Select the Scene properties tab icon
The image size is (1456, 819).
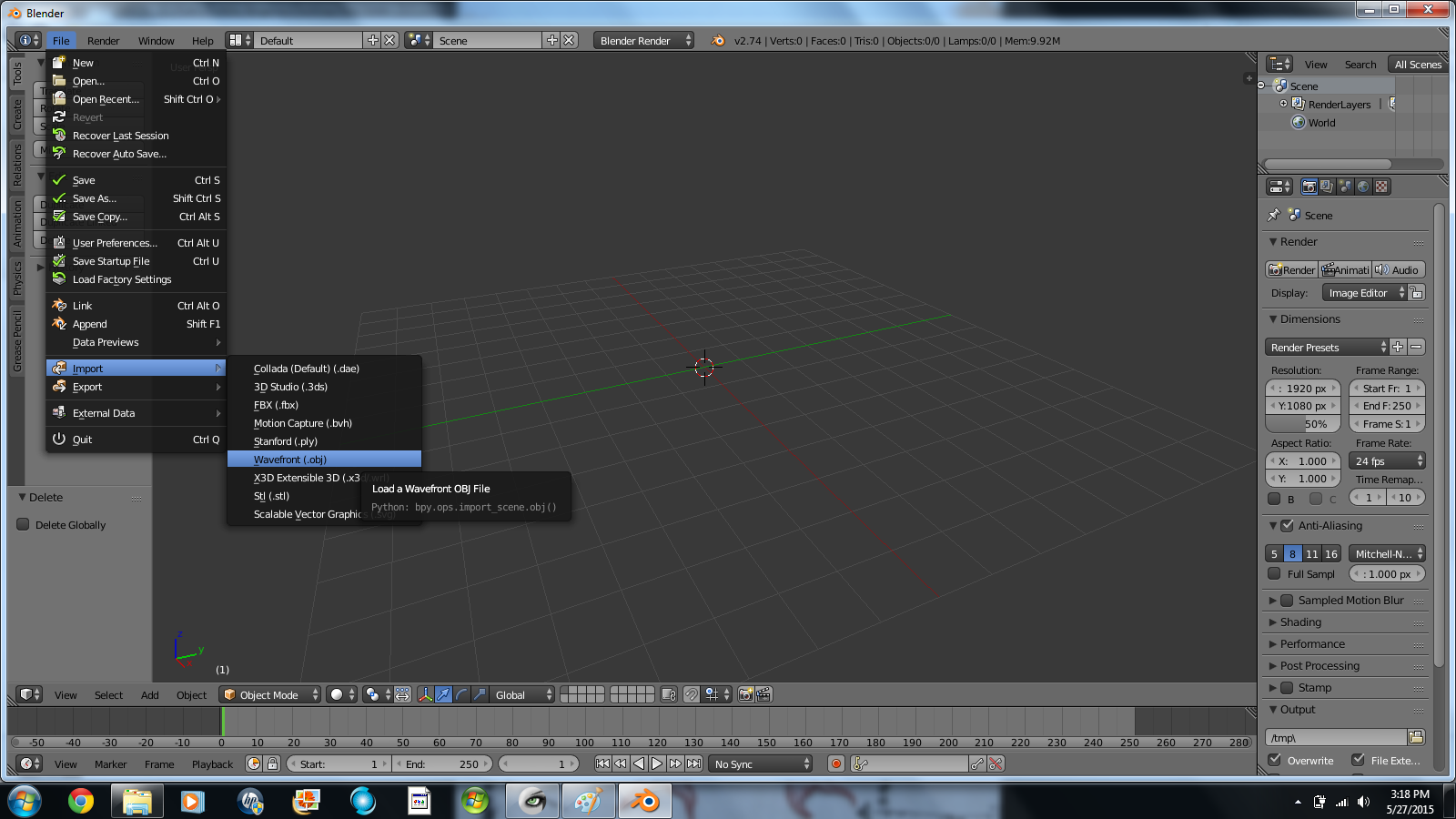(1345, 187)
